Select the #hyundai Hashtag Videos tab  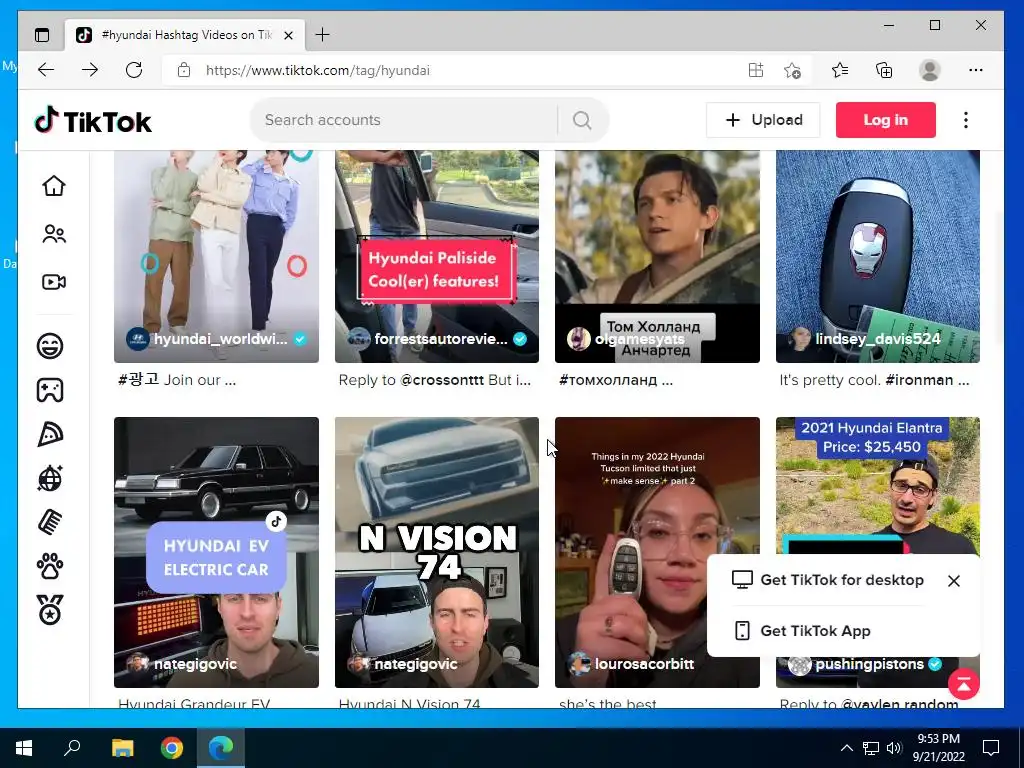[184, 35]
